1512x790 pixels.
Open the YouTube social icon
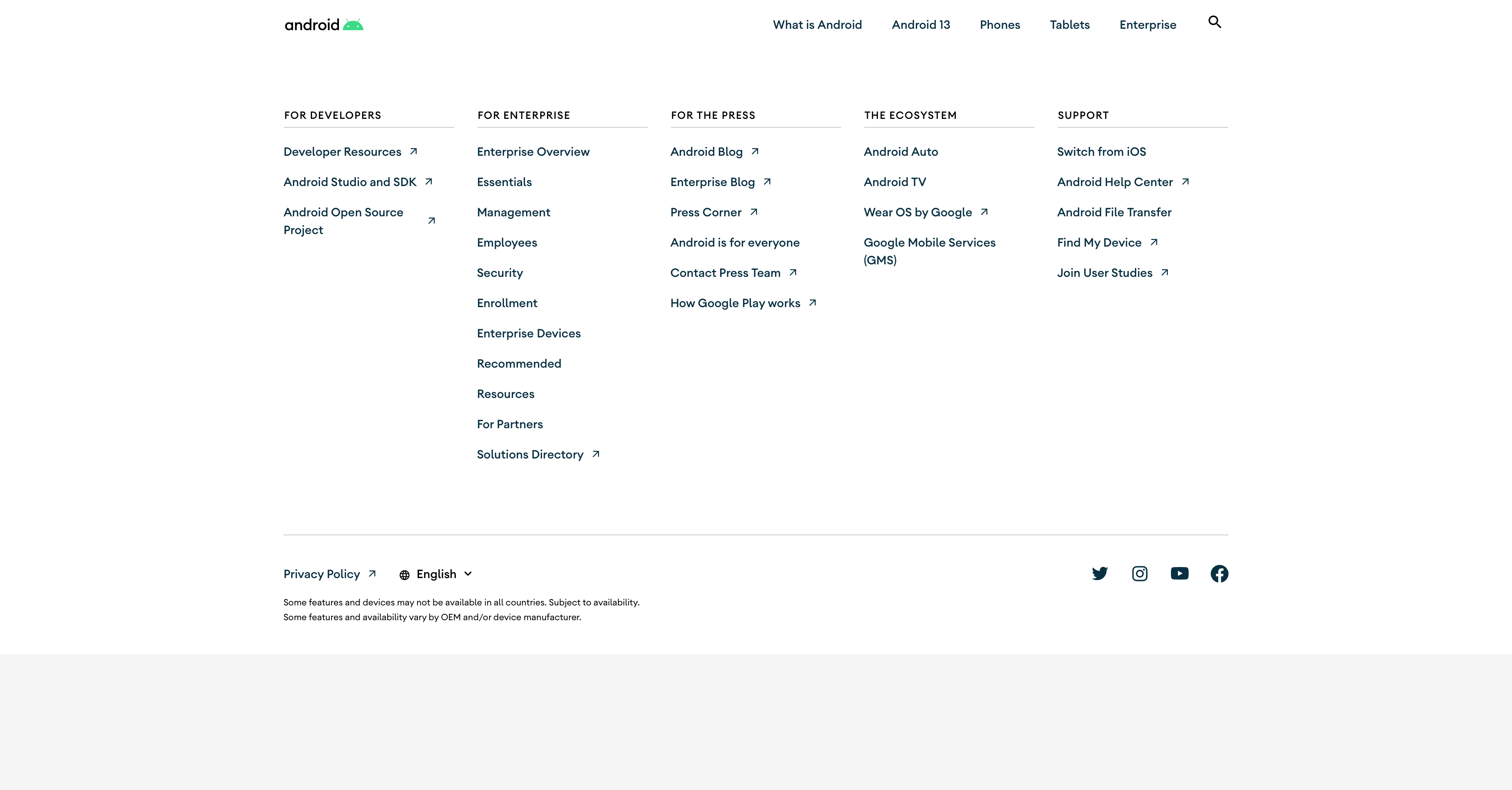(1180, 573)
